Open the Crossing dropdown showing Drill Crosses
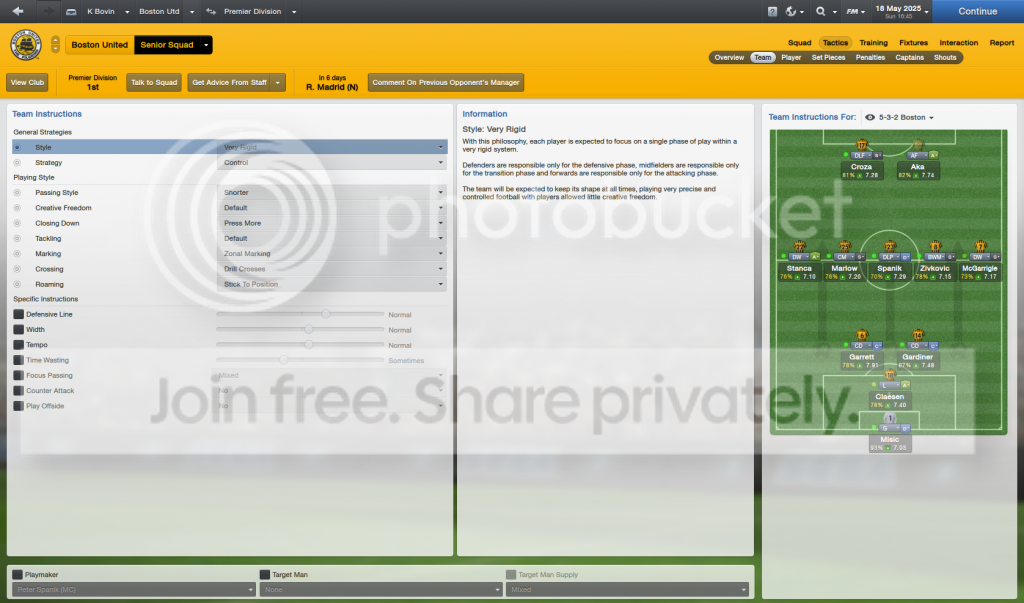 (332, 269)
